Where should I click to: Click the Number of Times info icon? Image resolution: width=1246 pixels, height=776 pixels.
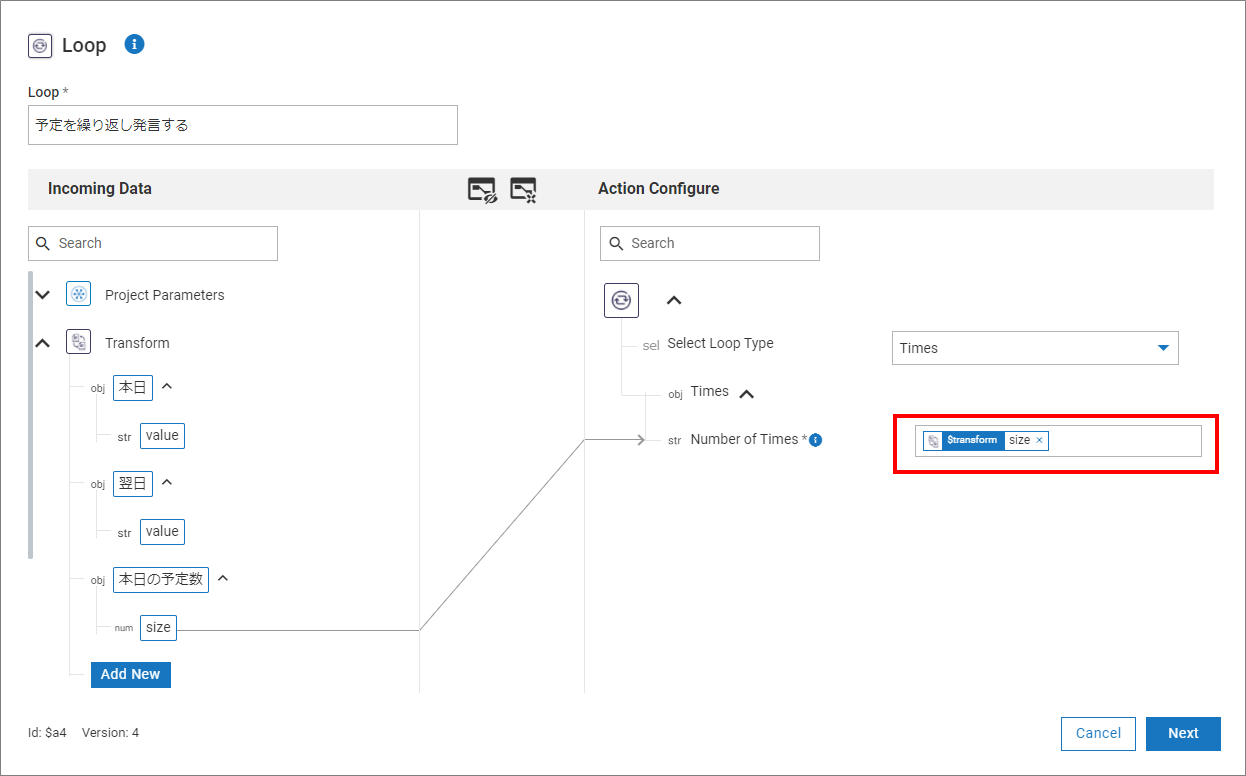pos(815,440)
